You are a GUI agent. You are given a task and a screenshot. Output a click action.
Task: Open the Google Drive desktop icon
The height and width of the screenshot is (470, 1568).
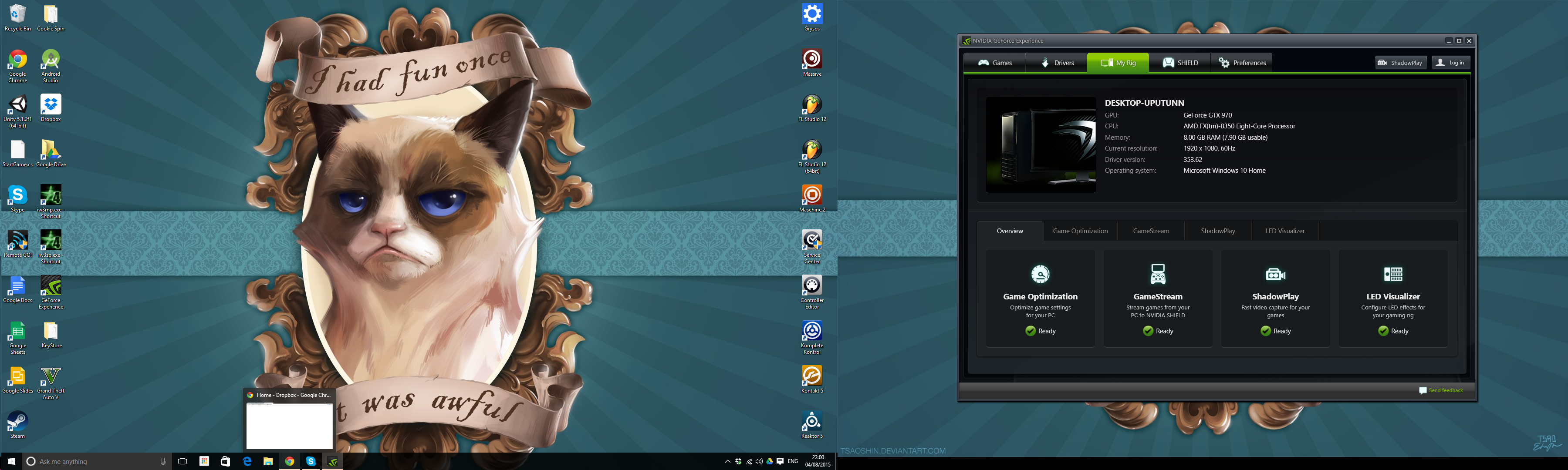point(51,153)
